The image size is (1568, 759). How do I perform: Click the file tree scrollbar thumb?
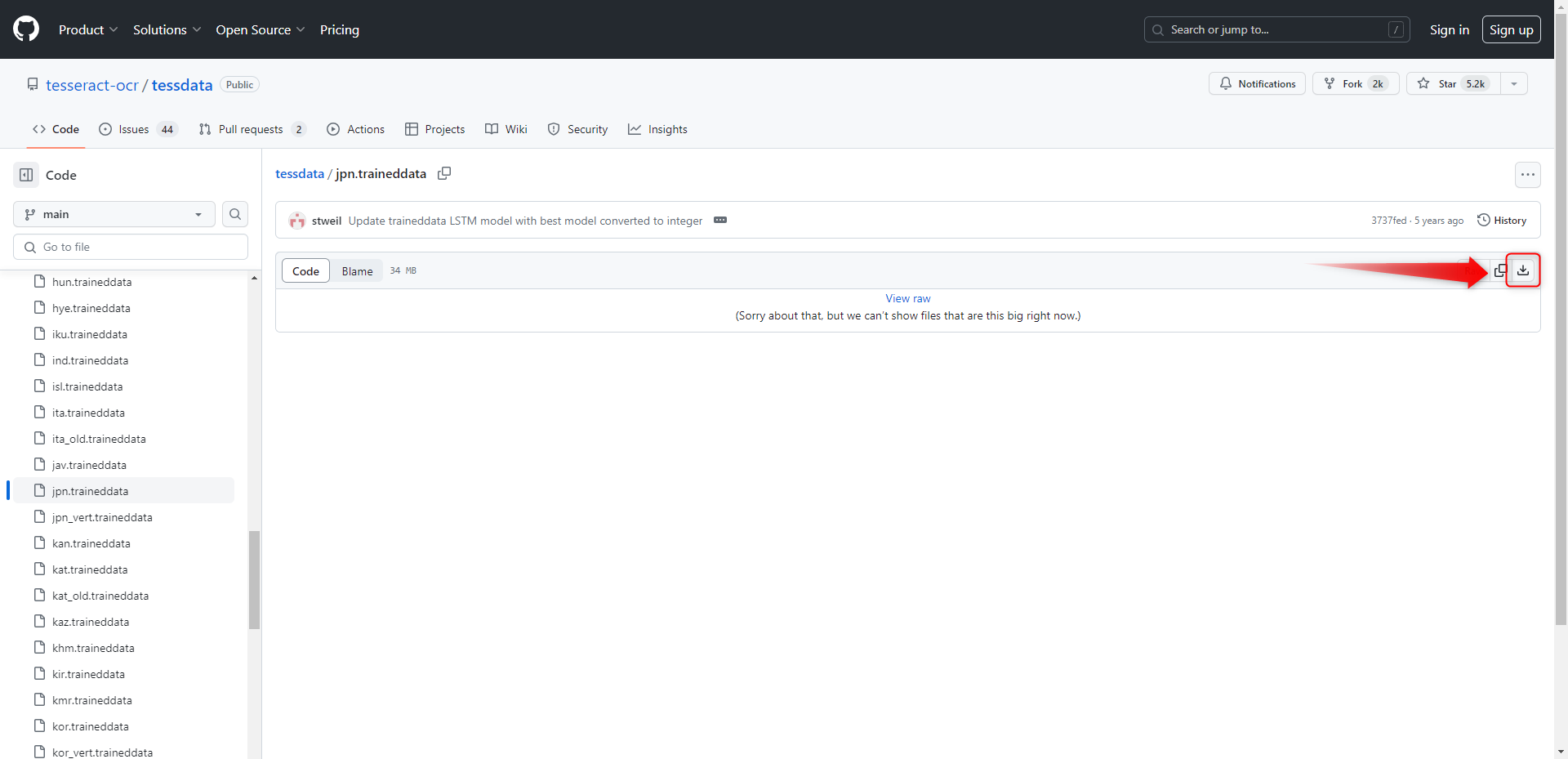click(x=254, y=580)
